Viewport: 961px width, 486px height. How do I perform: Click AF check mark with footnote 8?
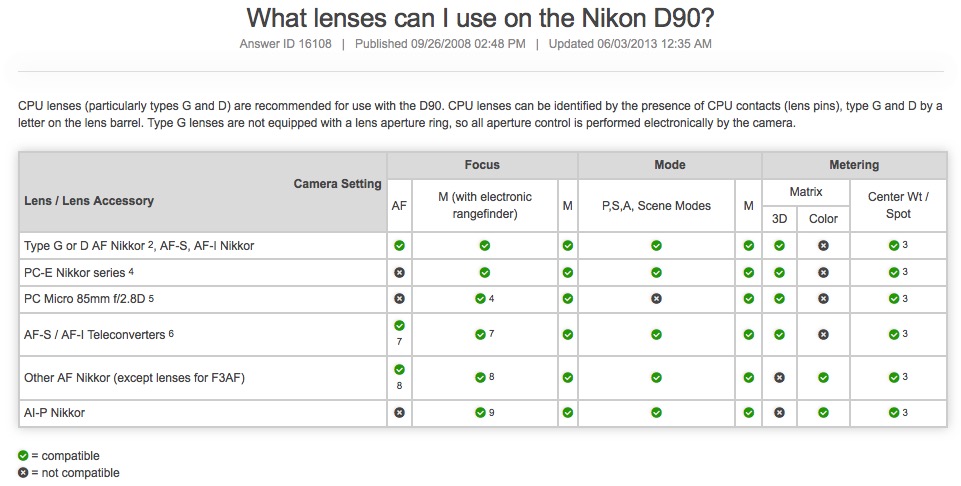[x=399, y=370]
